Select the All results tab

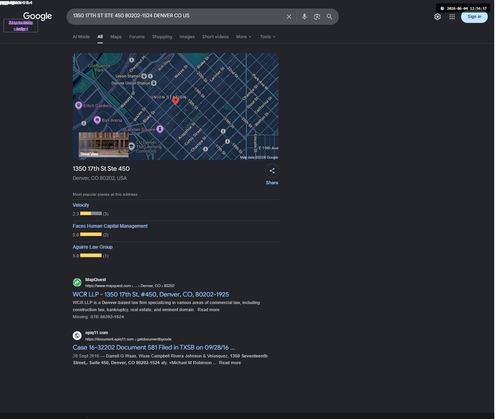(x=100, y=37)
